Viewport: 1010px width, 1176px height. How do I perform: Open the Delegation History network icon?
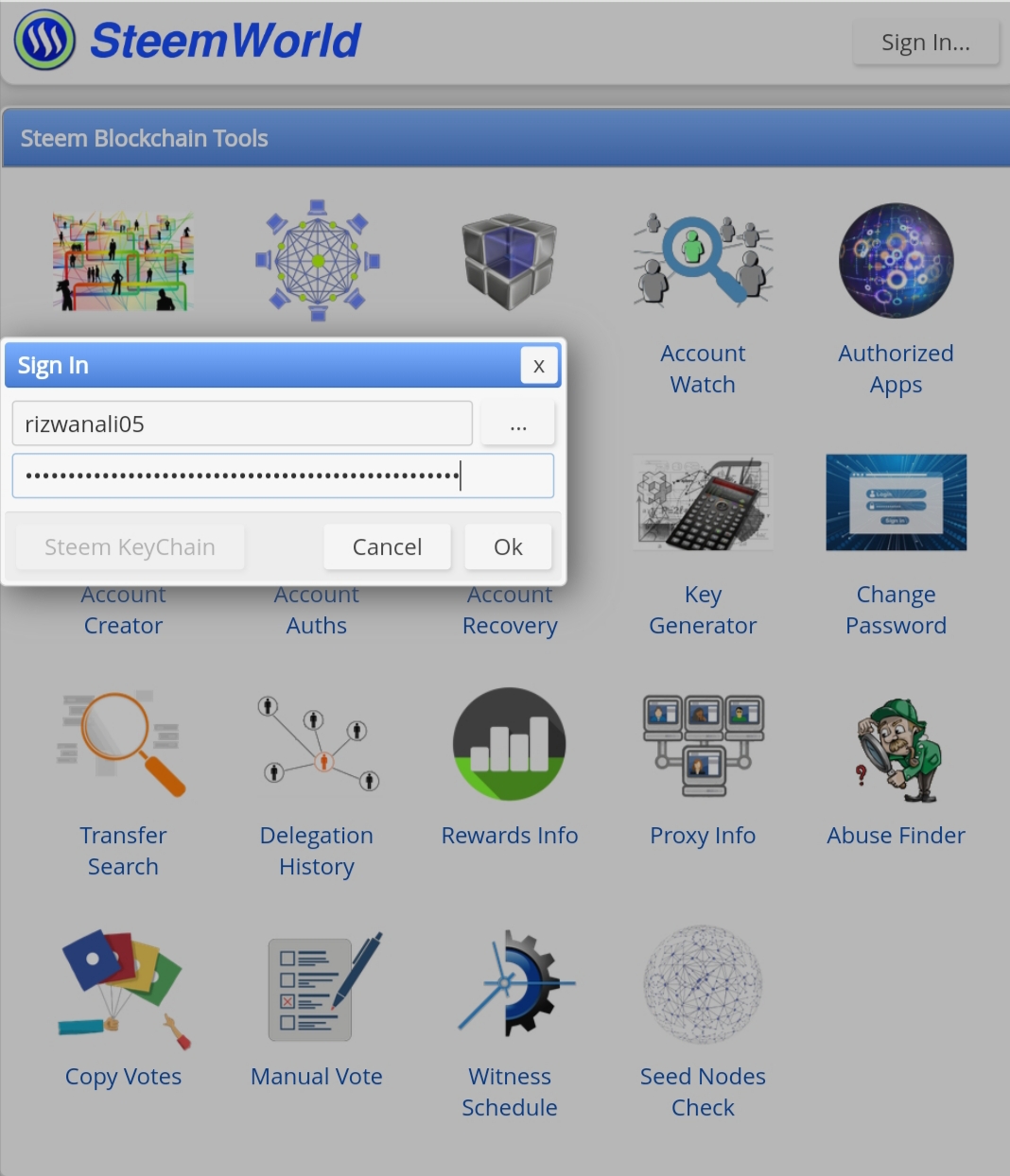tap(318, 744)
